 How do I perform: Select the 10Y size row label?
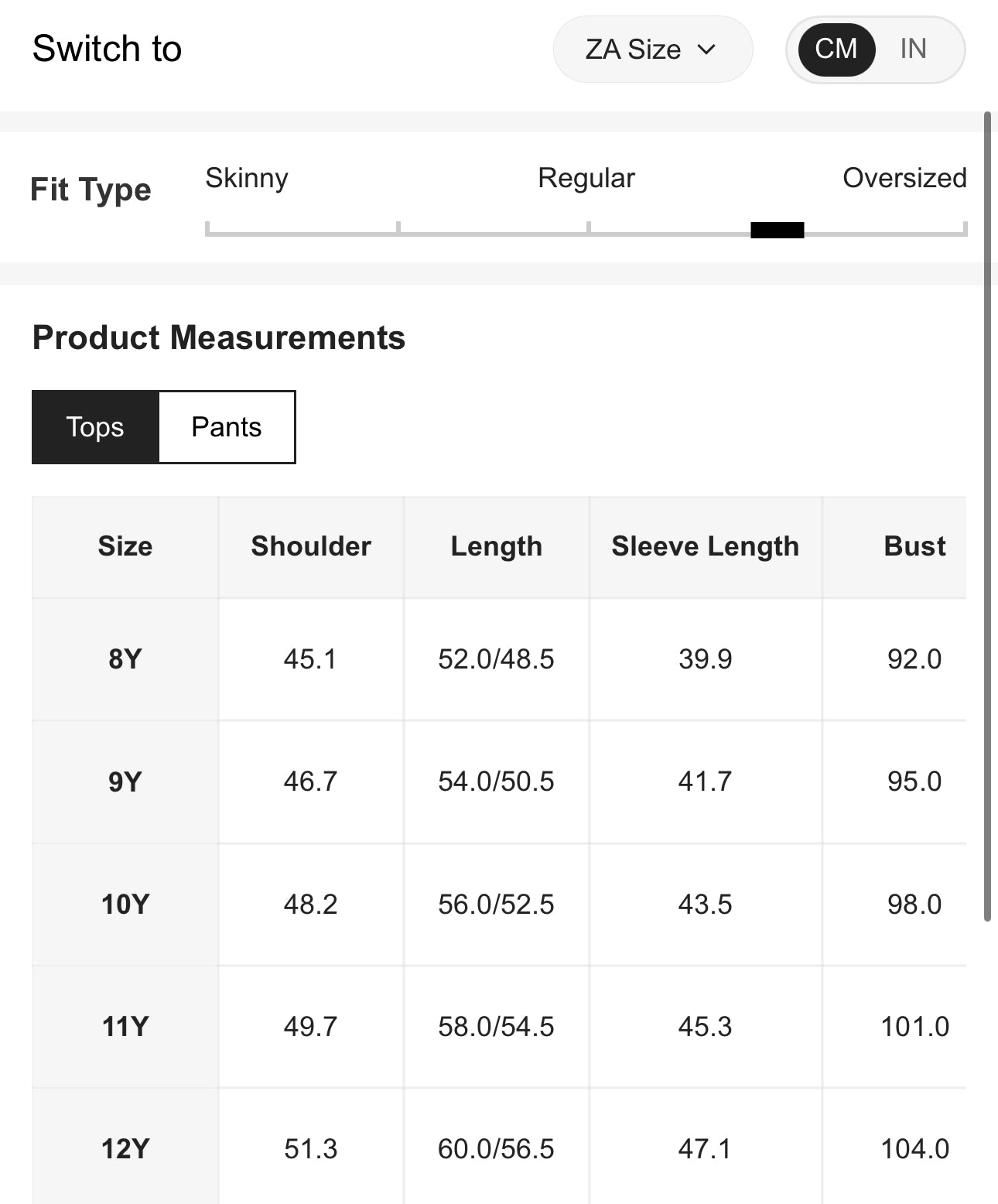(x=125, y=904)
